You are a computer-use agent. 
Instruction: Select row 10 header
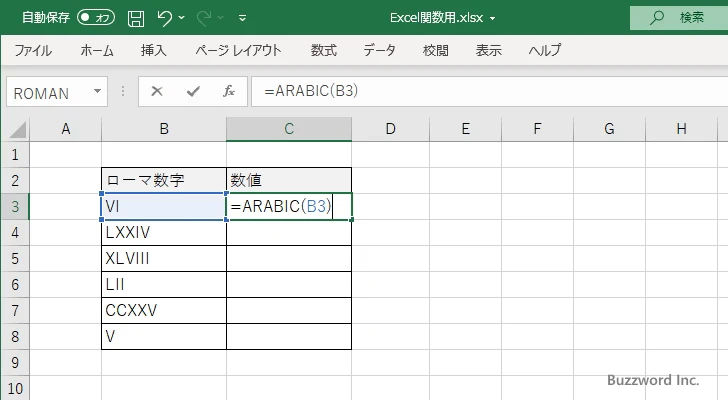[x=15, y=388]
